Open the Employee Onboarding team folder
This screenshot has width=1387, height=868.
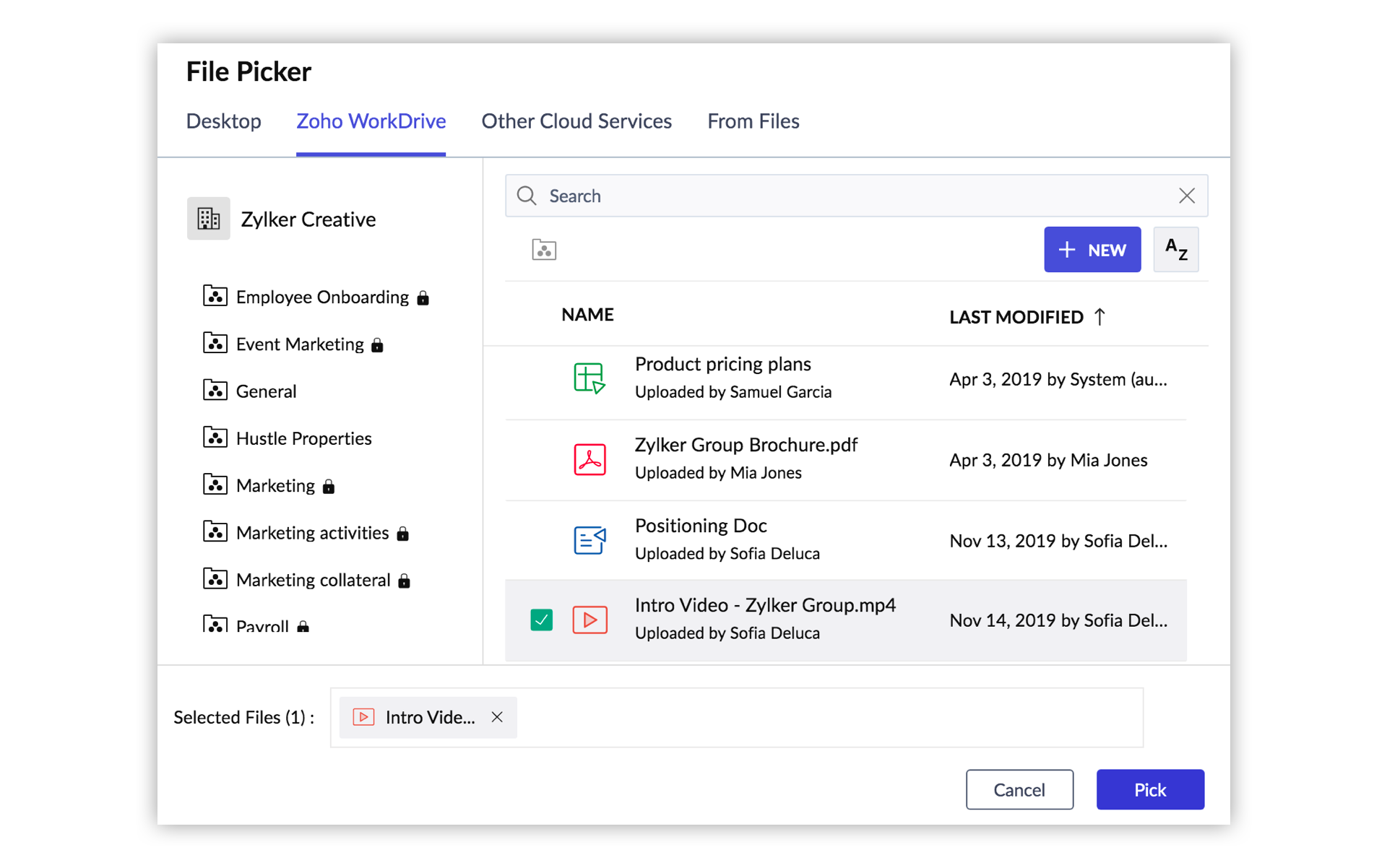pos(321,298)
